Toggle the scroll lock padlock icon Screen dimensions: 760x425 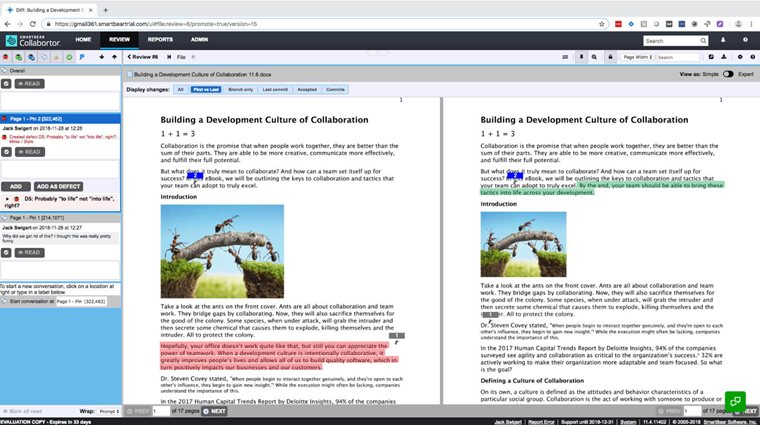610,57
